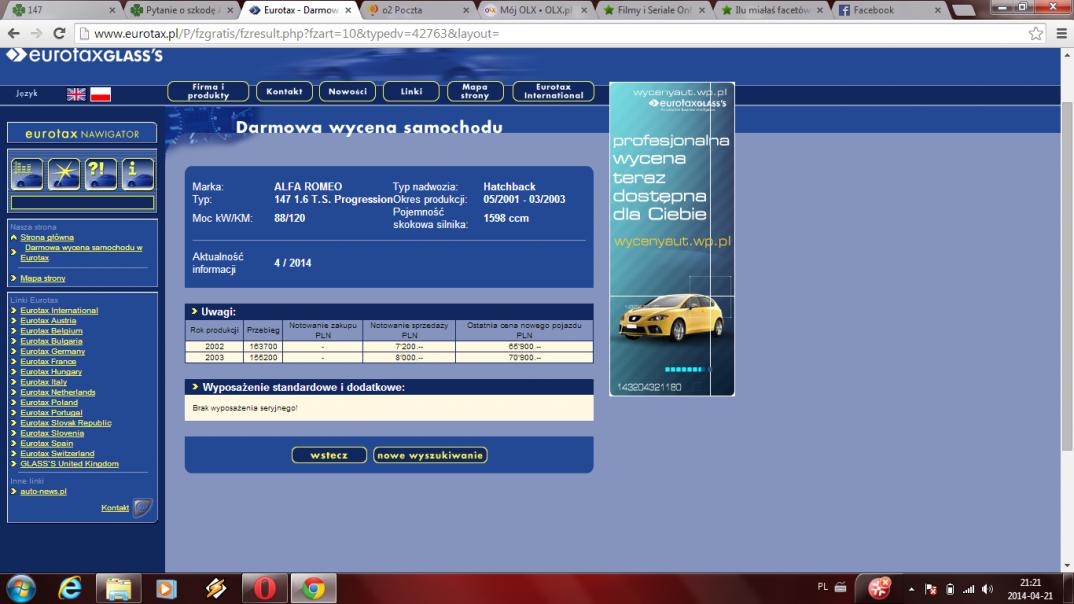Image resolution: width=1074 pixels, height=604 pixels.
Task: Click mileage '155200' in 2003 row
Action: point(263,357)
